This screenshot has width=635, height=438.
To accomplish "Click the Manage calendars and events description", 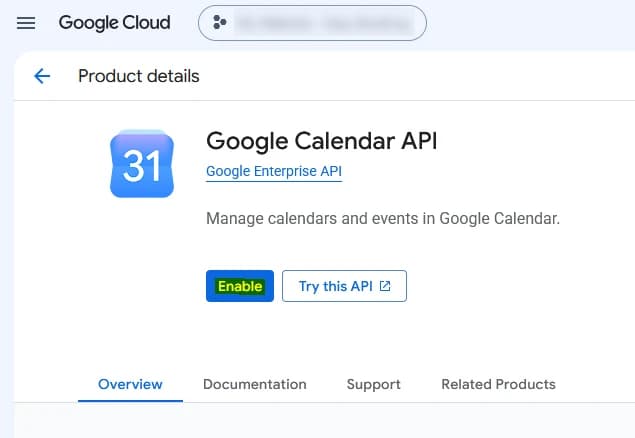I will tap(383, 219).
